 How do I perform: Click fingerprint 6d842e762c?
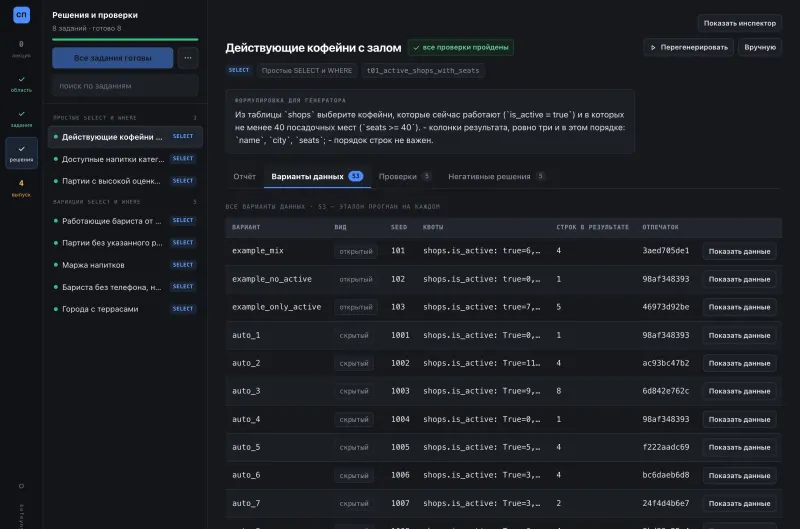[x=665, y=391]
